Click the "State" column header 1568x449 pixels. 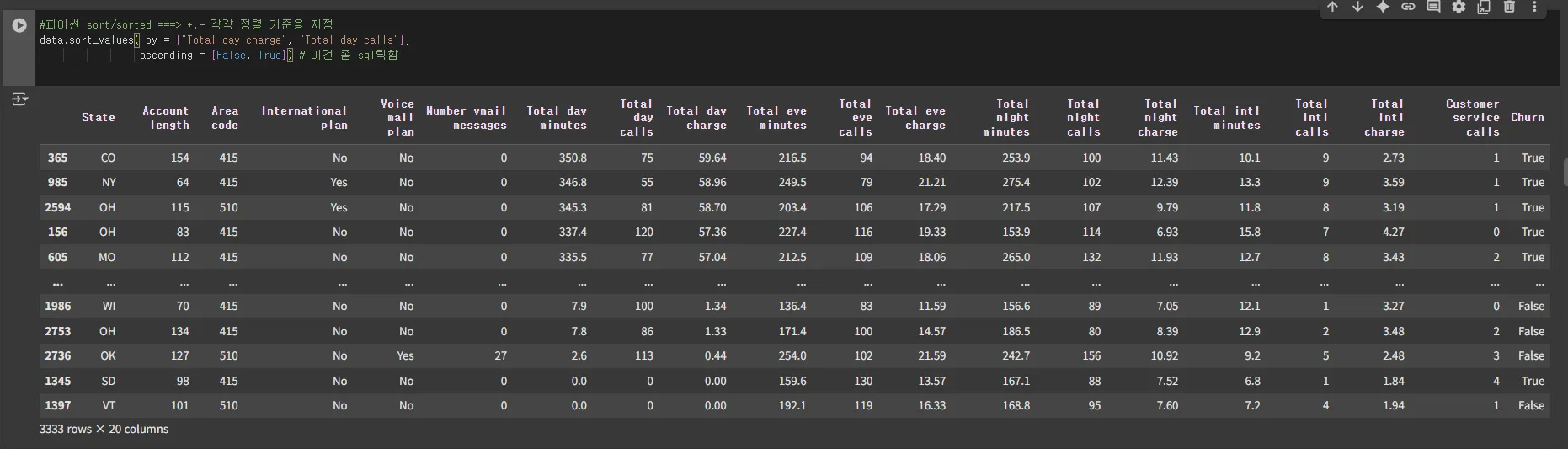pyautogui.click(x=99, y=118)
